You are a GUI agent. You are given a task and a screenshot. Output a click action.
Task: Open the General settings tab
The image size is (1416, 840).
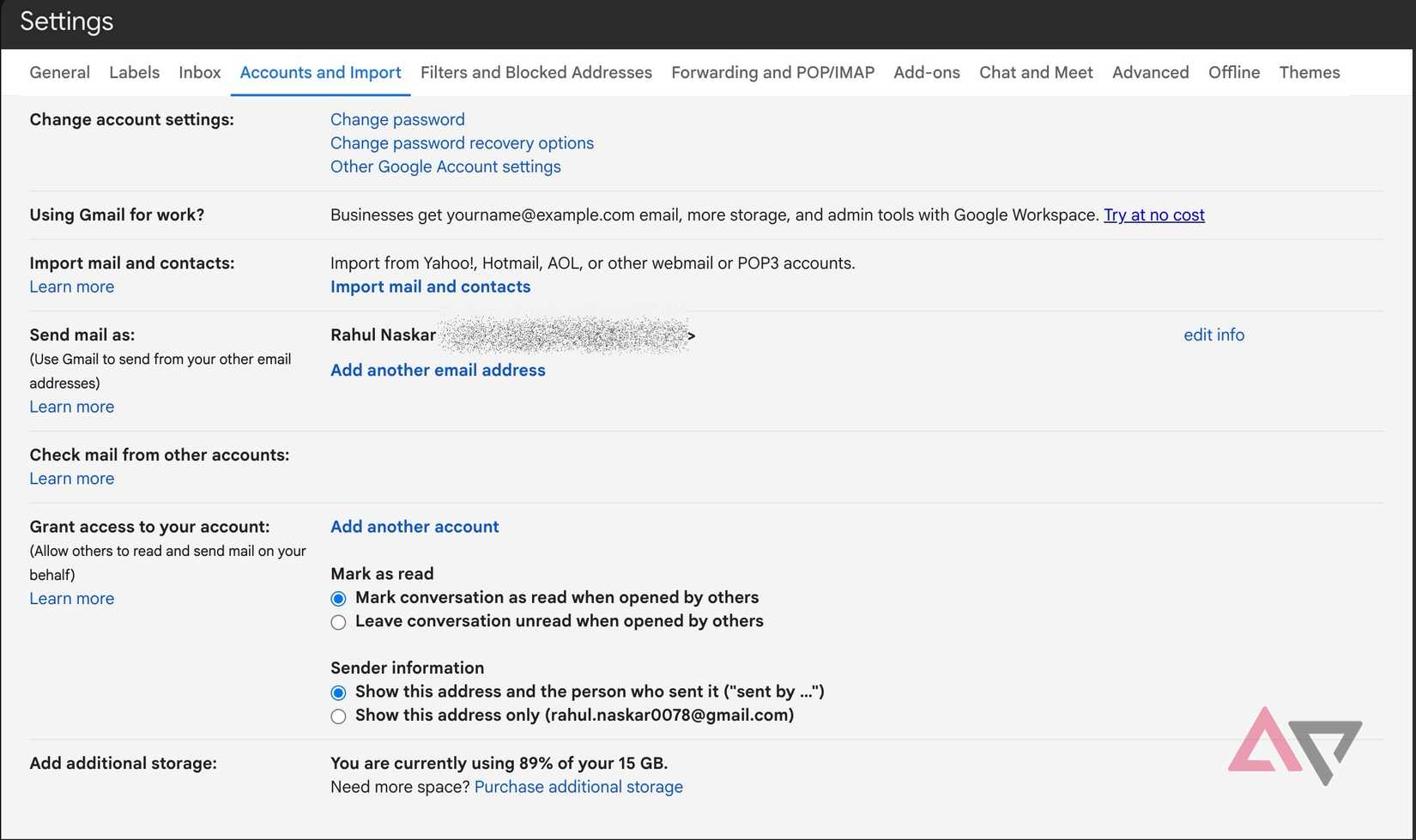click(59, 73)
